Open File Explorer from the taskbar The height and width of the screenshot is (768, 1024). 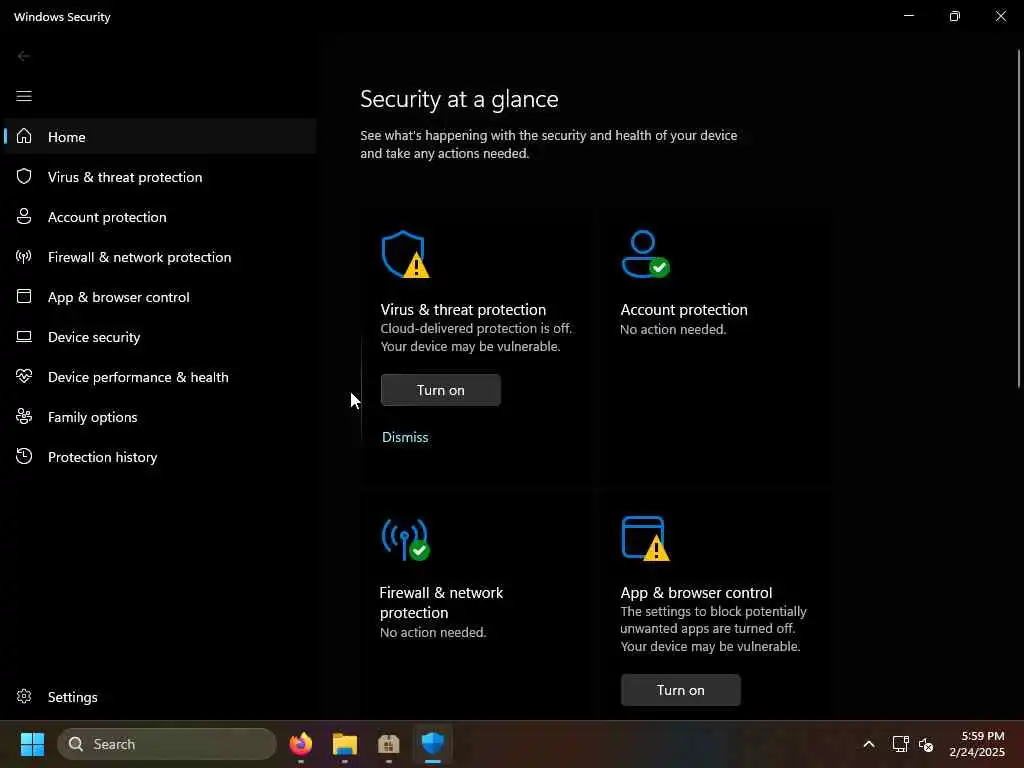345,744
